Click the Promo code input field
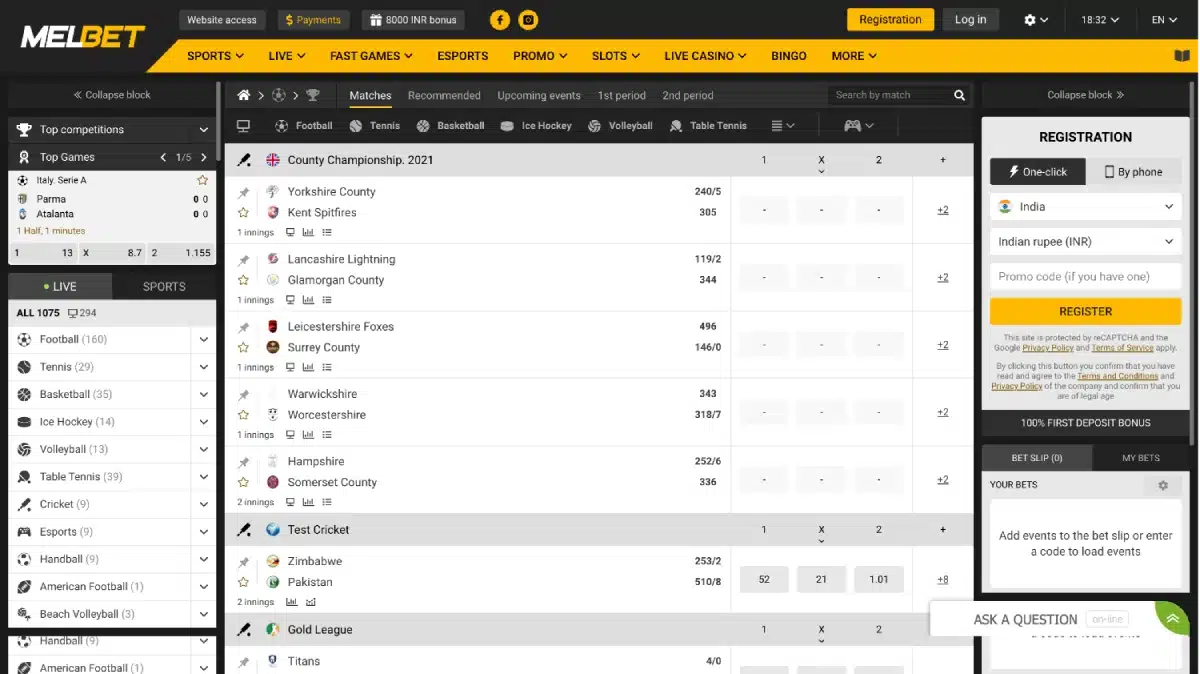 click(x=1085, y=277)
